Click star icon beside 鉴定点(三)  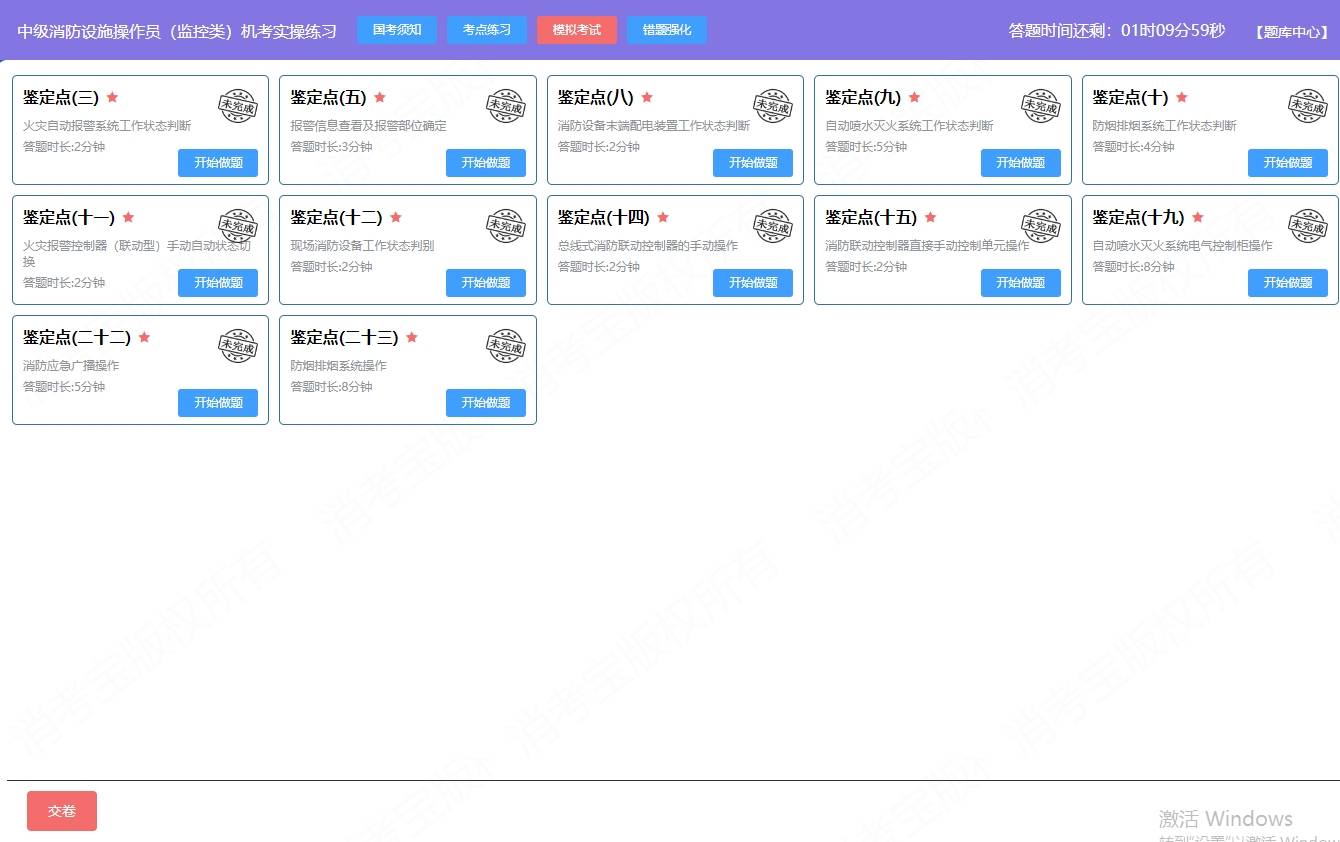click(112, 97)
